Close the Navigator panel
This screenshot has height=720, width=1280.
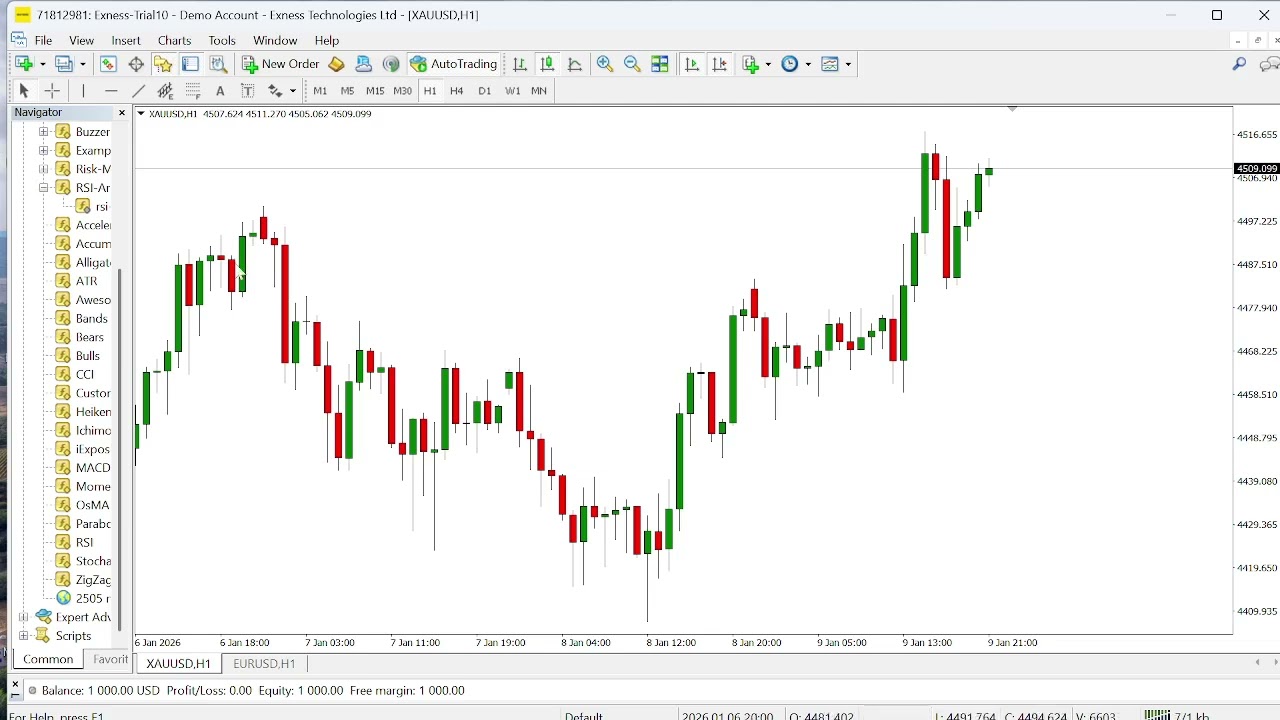[122, 113]
